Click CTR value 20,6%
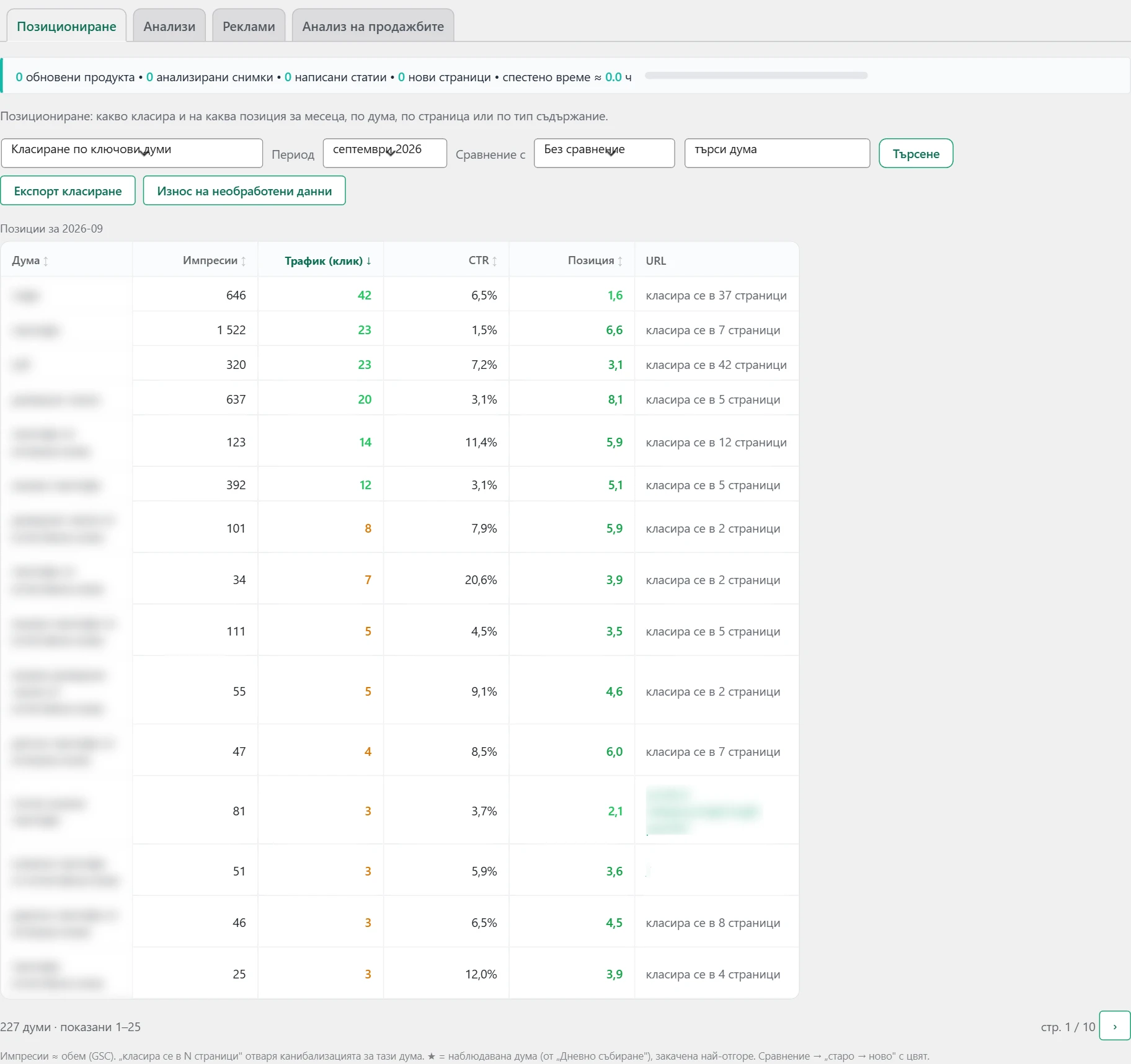 [481, 580]
